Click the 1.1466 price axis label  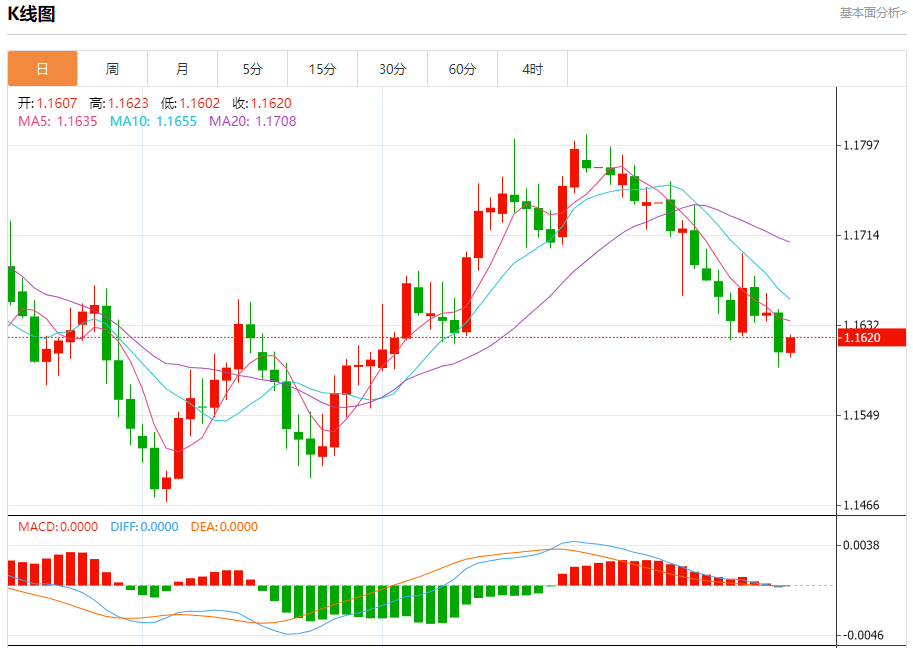(x=861, y=506)
